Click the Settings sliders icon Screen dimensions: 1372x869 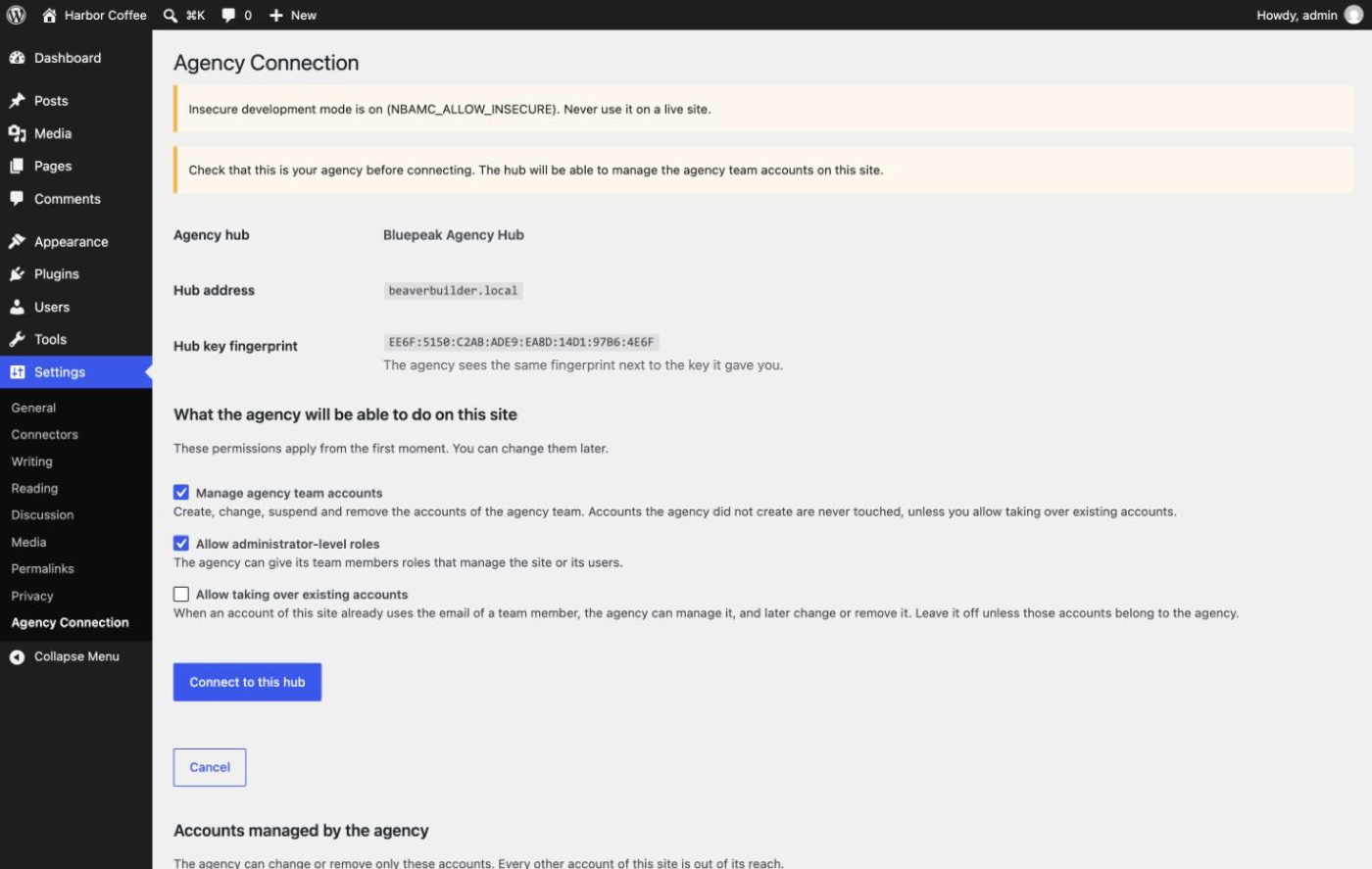17,372
